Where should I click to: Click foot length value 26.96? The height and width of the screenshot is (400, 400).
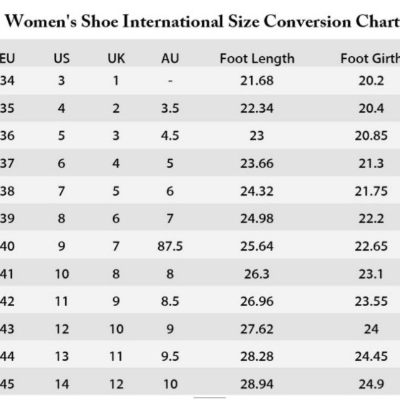pos(257,301)
